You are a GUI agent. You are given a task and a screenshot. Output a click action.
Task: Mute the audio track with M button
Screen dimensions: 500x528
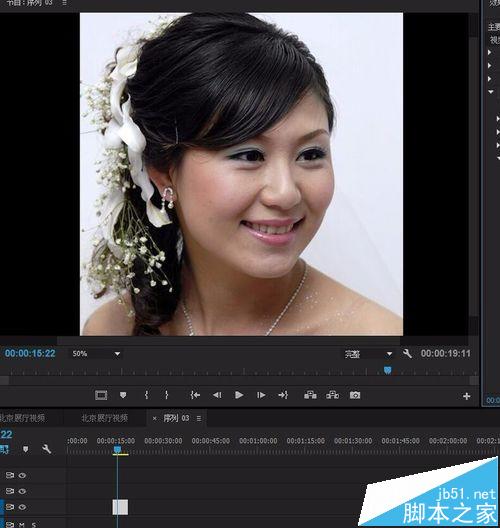pyautogui.click(x=22, y=525)
